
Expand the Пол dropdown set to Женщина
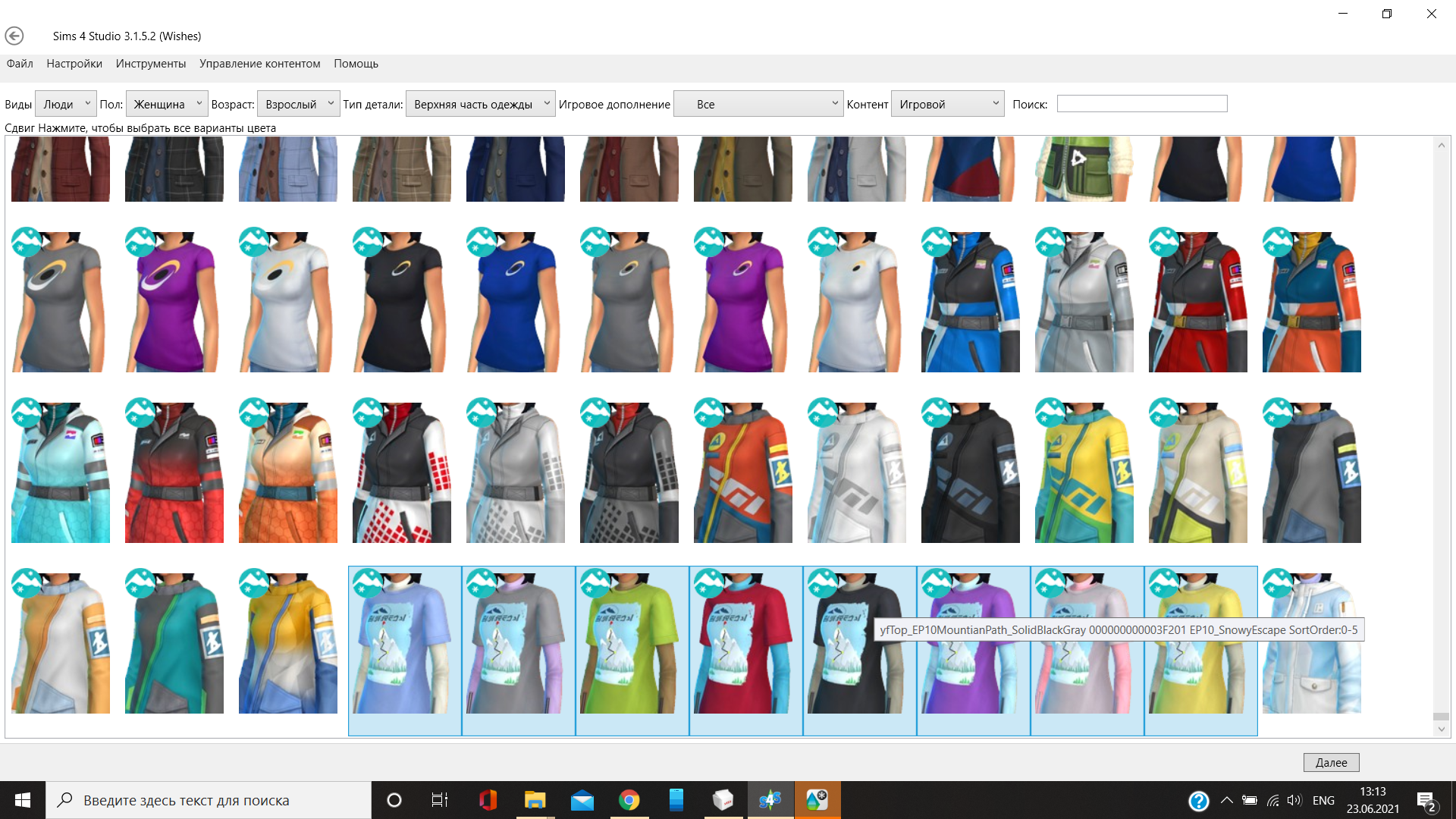[166, 104]
